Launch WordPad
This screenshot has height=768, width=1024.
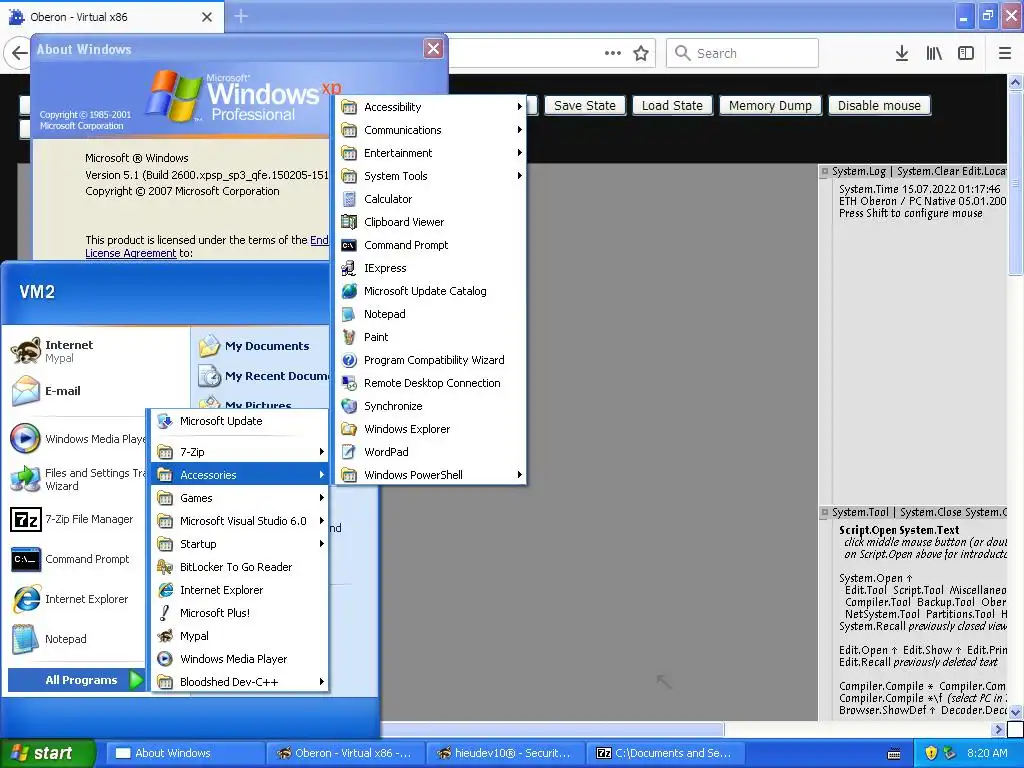point(430,452)
